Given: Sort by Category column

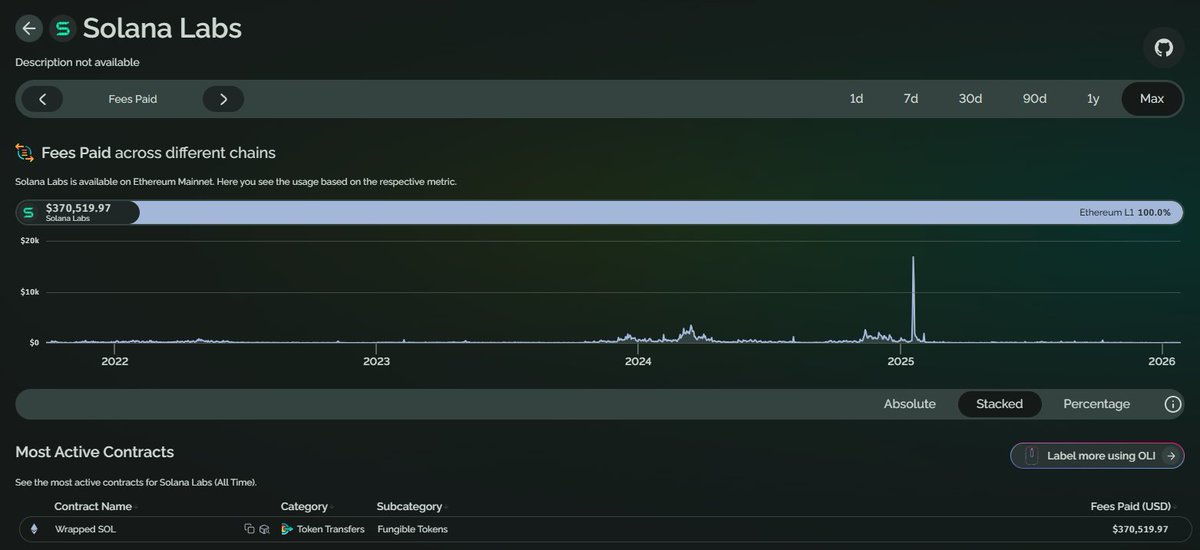Looking at the screenshot, I should point(306,507).
